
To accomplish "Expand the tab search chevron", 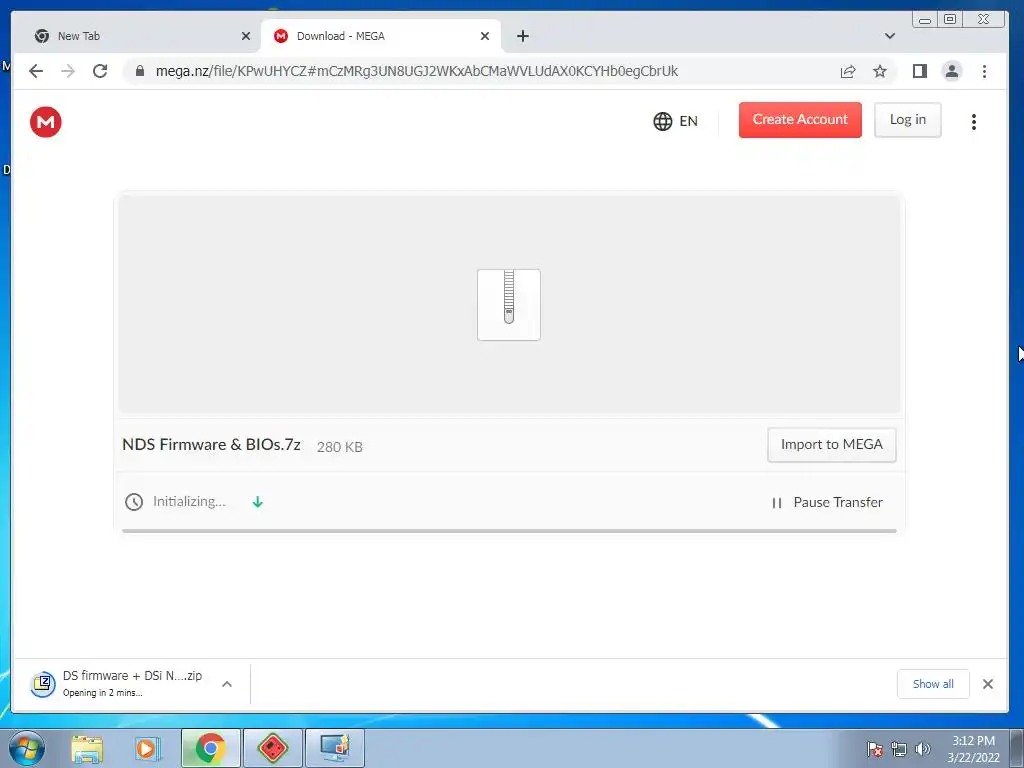I will tap(889, 36).
